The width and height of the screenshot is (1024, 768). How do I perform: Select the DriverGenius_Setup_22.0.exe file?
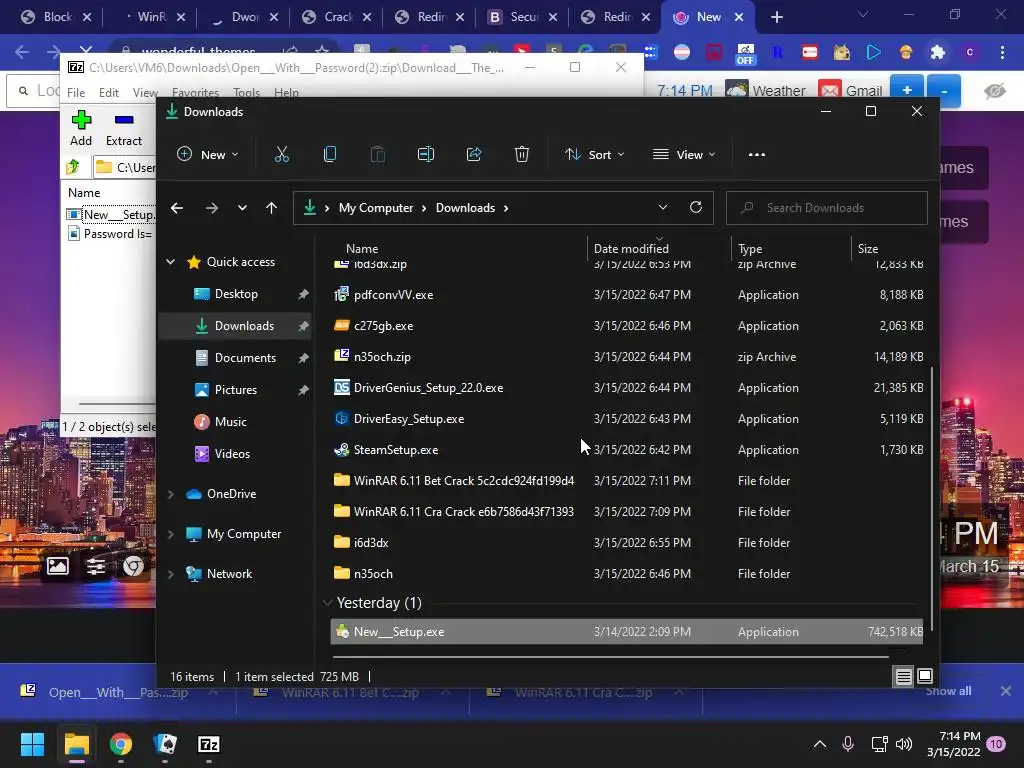coord(627,388)
